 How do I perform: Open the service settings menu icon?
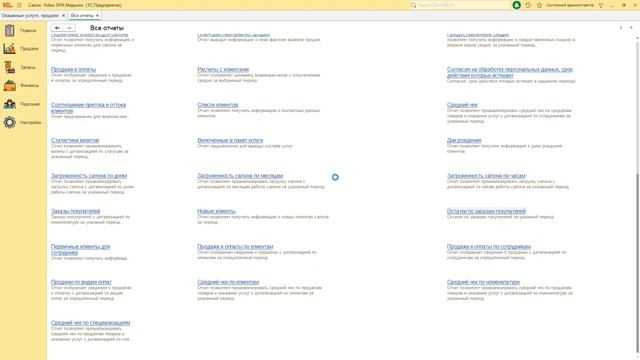point(601,5)
